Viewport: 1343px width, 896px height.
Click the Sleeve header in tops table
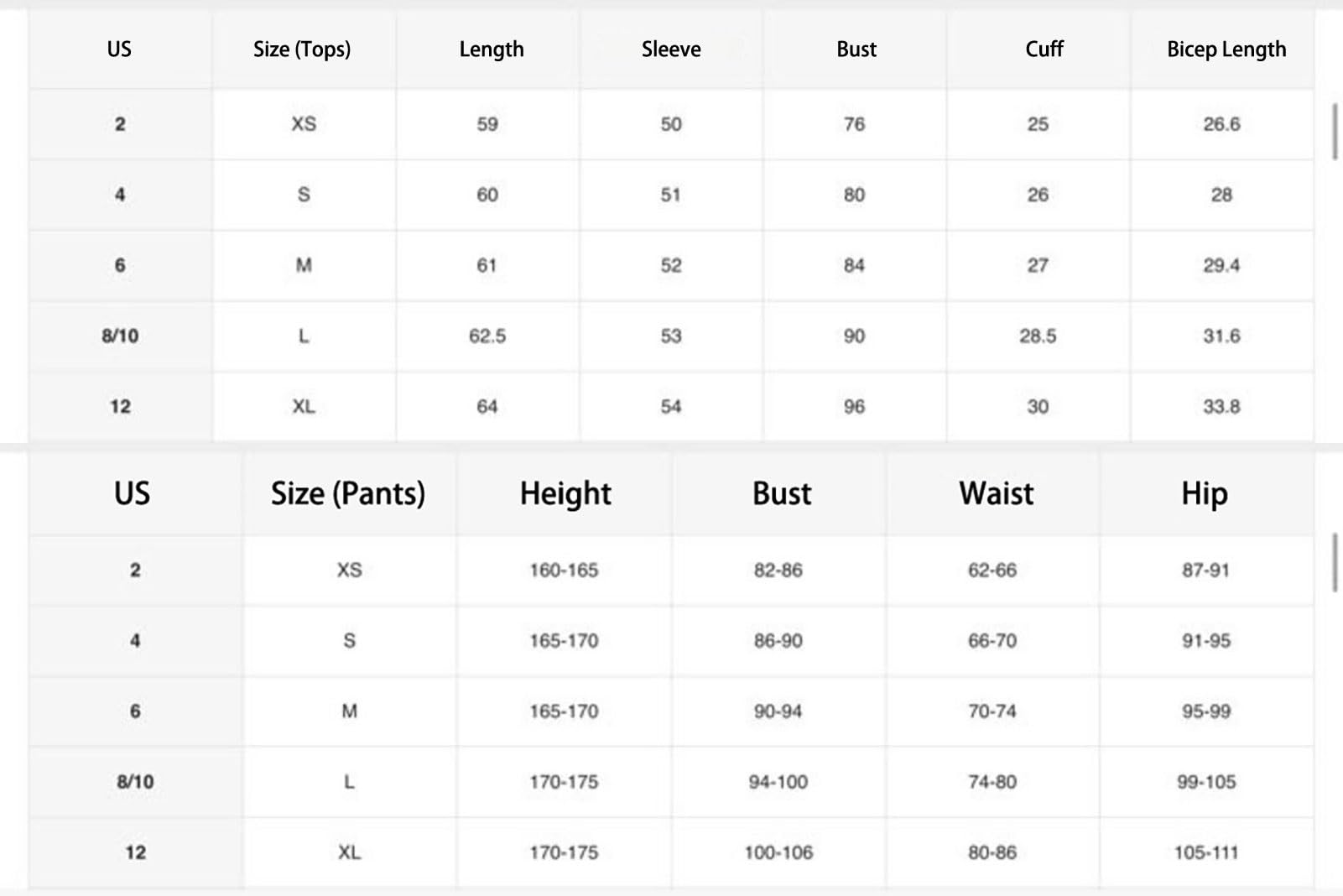671,49
